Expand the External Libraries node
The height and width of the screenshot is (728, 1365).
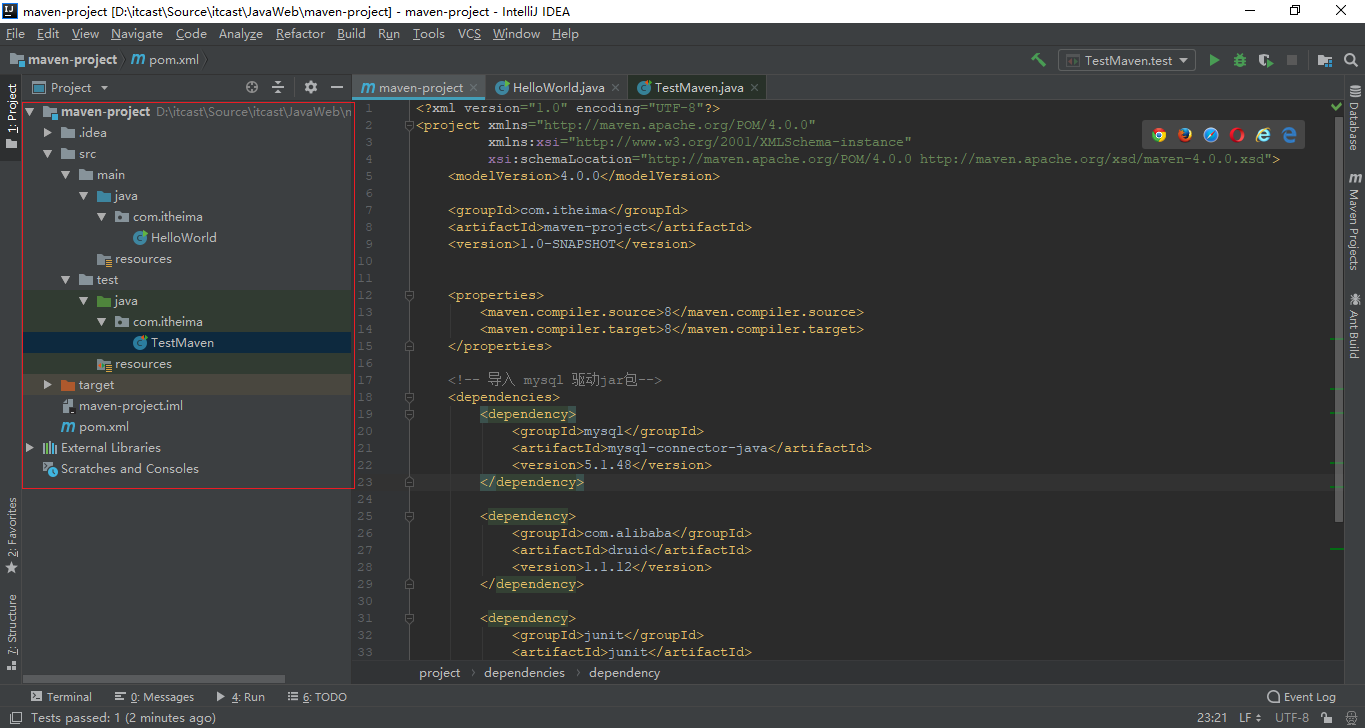[30, 448]
